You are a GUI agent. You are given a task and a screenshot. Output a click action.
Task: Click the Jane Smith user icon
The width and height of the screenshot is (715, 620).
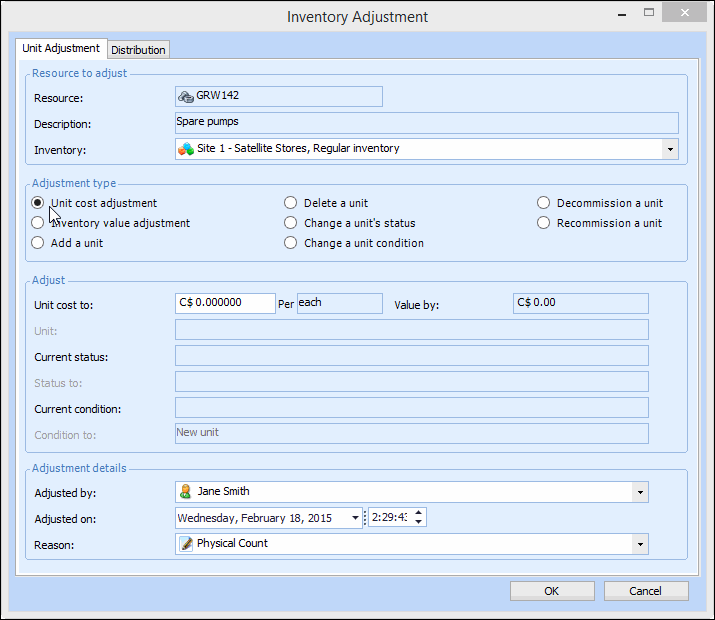click(x=185, y=492)
